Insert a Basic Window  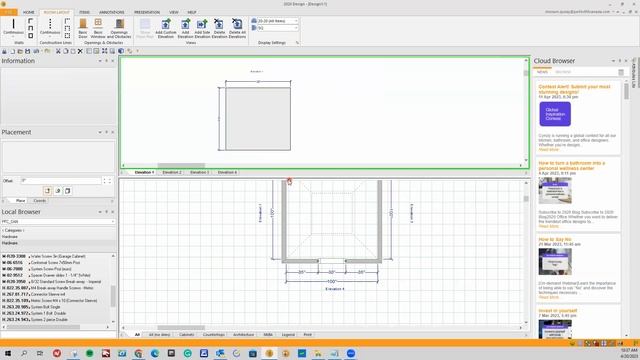pyautogui.click(x=98, y=28)
